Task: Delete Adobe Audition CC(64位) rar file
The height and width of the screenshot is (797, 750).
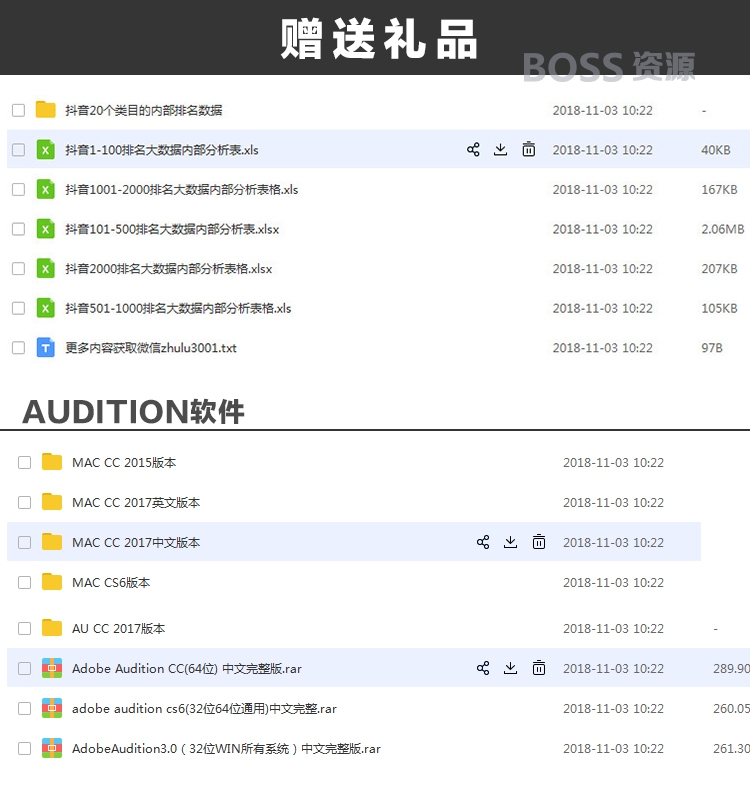Action: (539, 668)
